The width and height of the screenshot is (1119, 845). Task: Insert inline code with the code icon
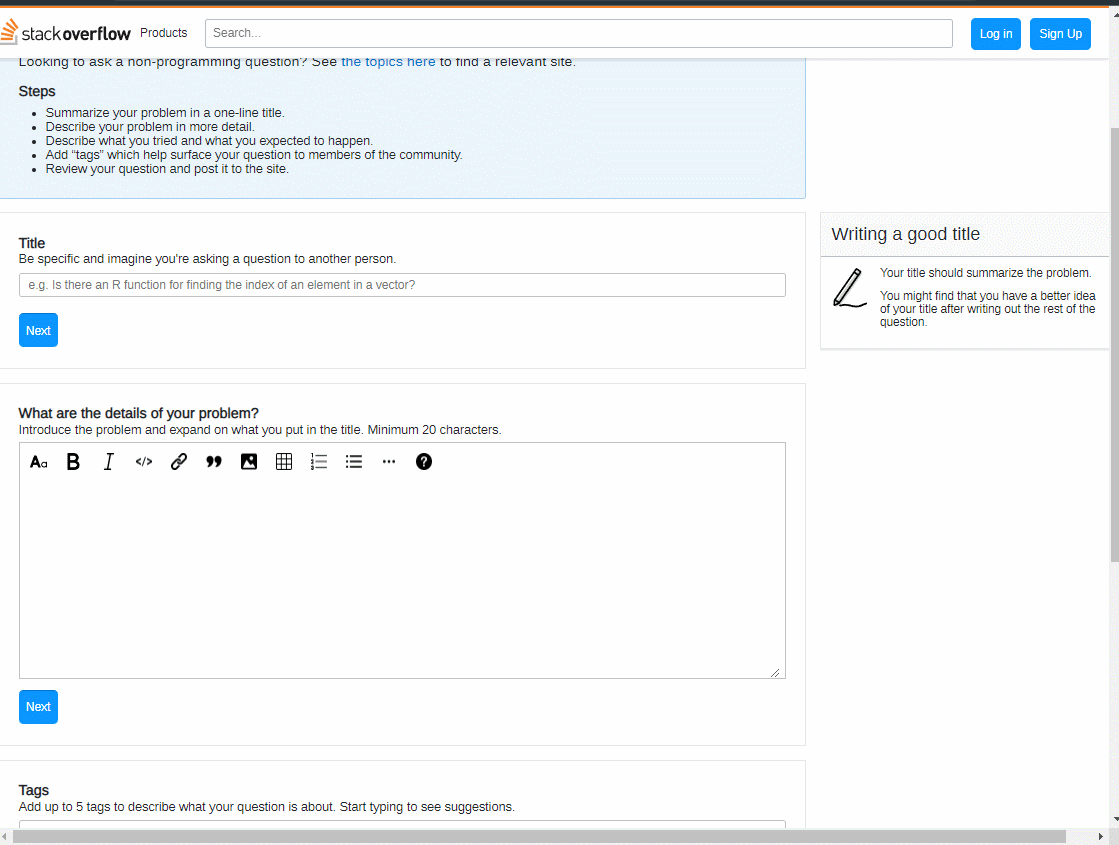(143, 462)
